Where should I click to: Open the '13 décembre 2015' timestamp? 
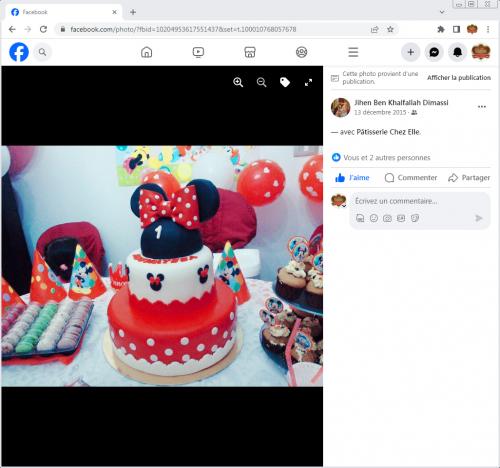pos(380,112)
